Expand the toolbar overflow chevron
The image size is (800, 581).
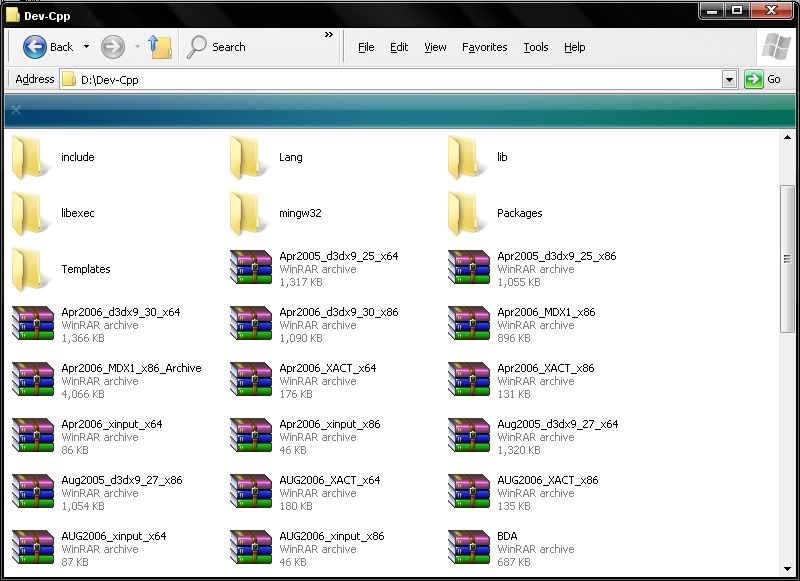click(329, 35)
